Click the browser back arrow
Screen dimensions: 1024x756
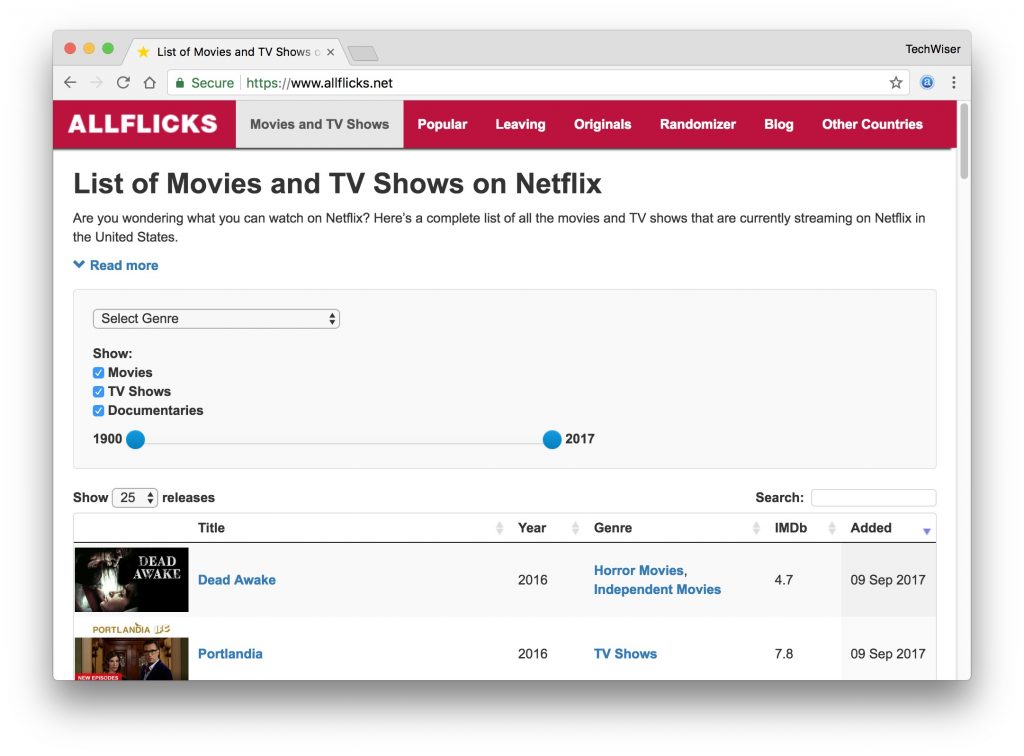(70, 83)
